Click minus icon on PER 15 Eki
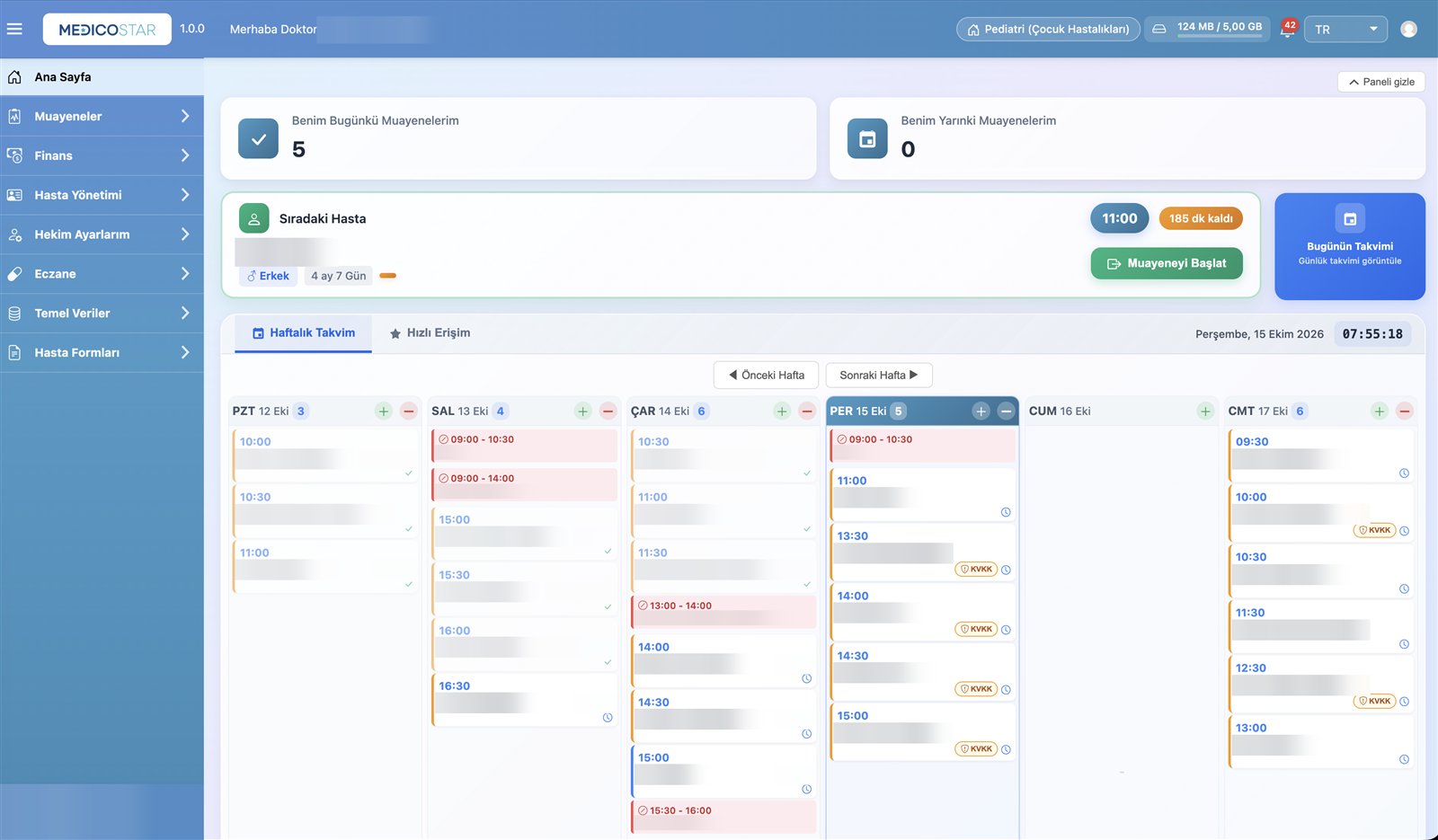Screen dimensions: 1438x840 [x=1006, y=411]
